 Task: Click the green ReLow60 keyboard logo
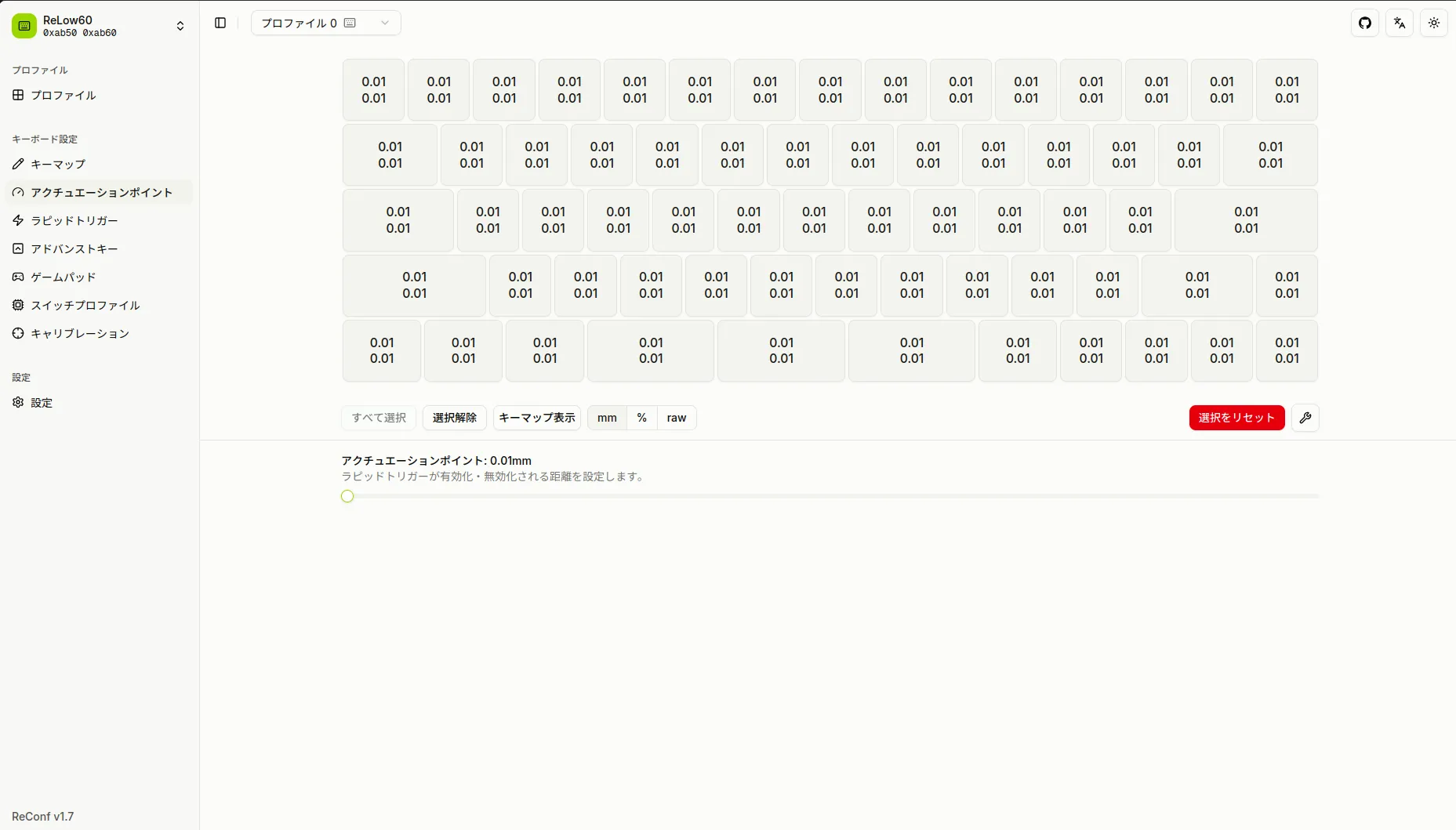[x=24, y=26]
